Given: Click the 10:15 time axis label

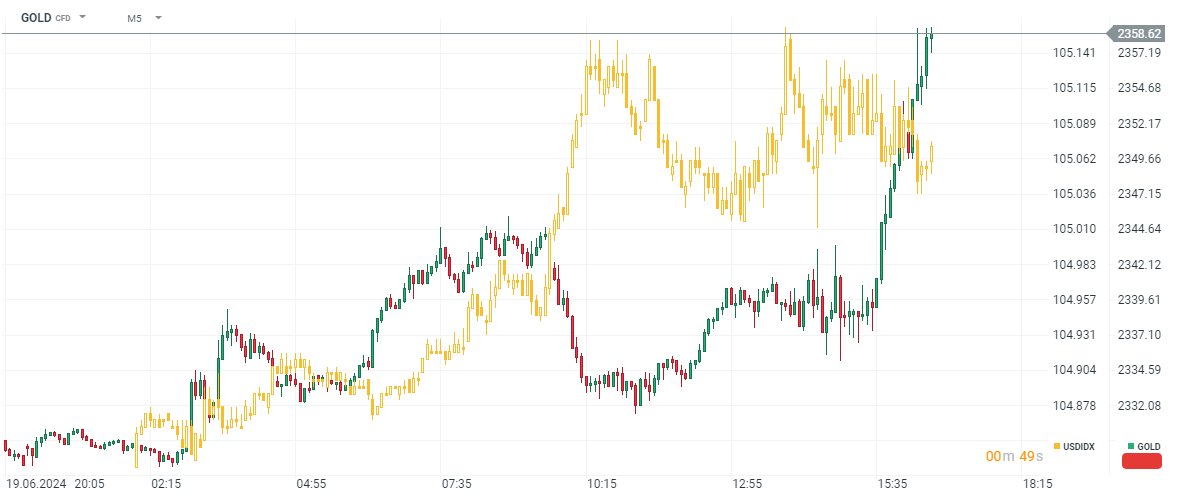Looking at the screenshot, I should 602,483.
